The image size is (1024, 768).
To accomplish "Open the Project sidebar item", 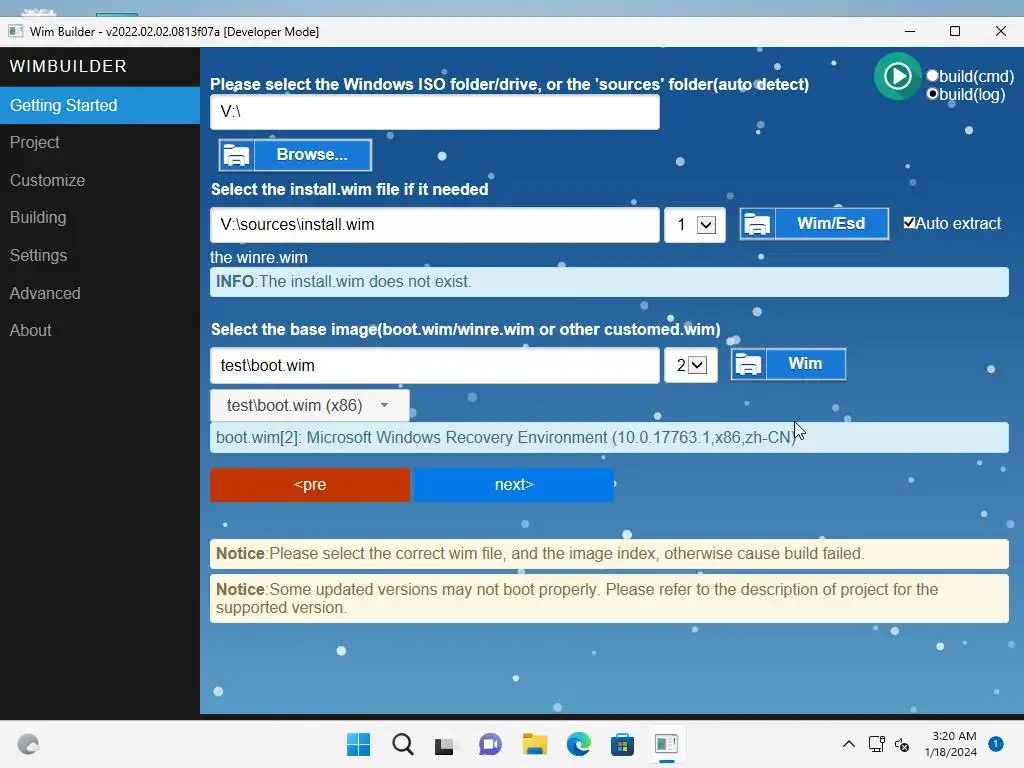I will tap(100, 142).
